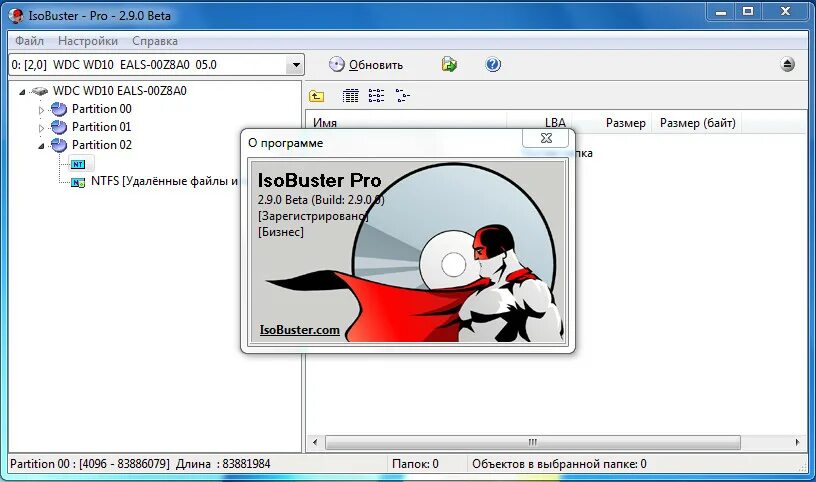Open the Файл menu
816x482 pixels.
(x=29, y=41)
